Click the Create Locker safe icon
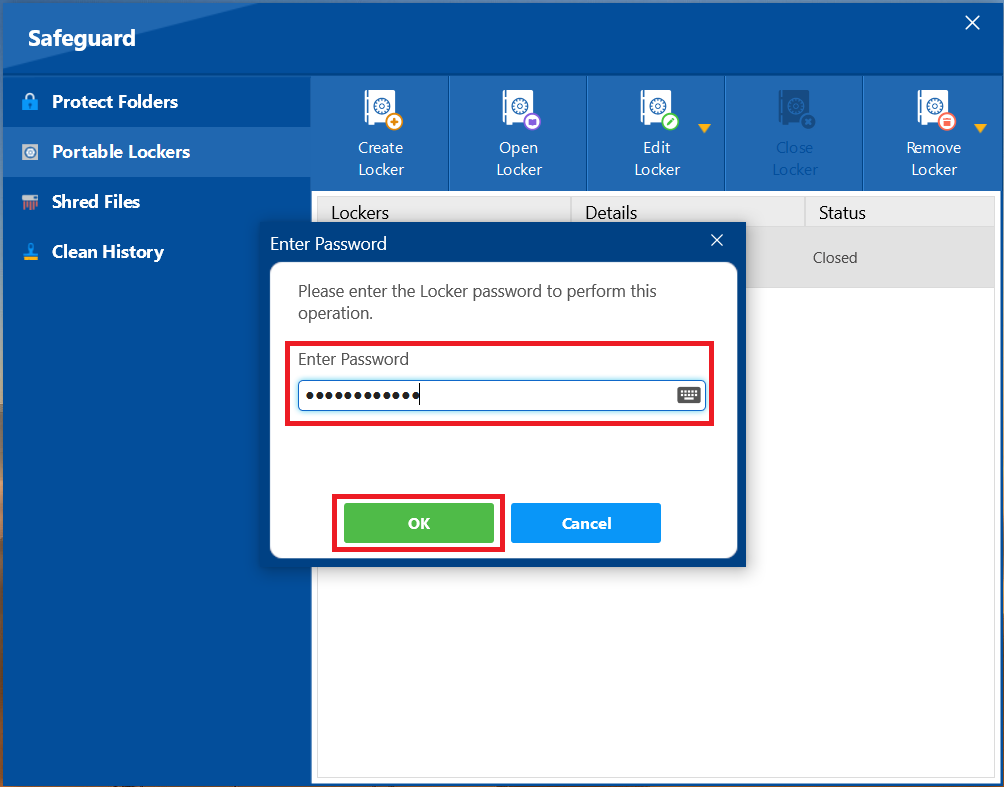This screenshot has width=1004, height=787. pyautogui.click(x=382, y=110)
